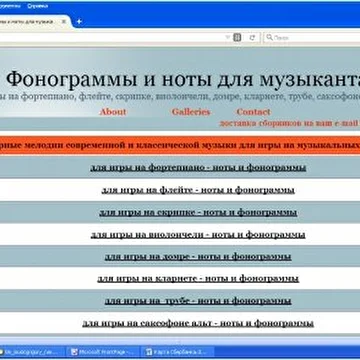Screen dimensions: 360x360
Task: Open cello (виолончели) notes and phonograms link
Action: pos(198,235)
